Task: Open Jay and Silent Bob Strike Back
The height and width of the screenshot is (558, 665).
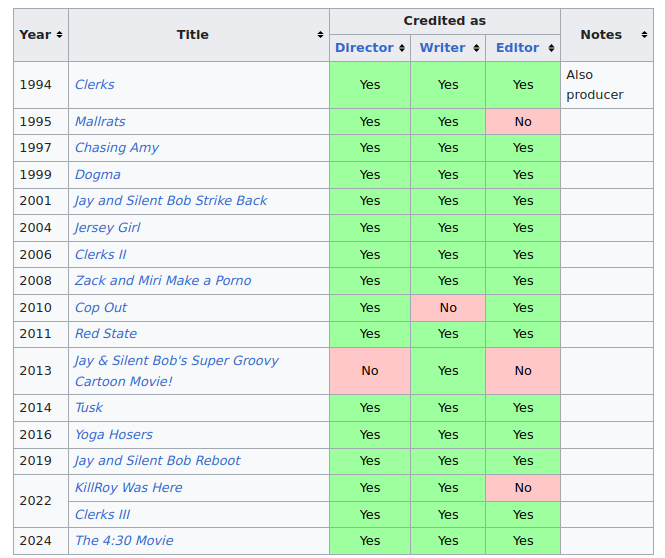Action: pos(171,201)
